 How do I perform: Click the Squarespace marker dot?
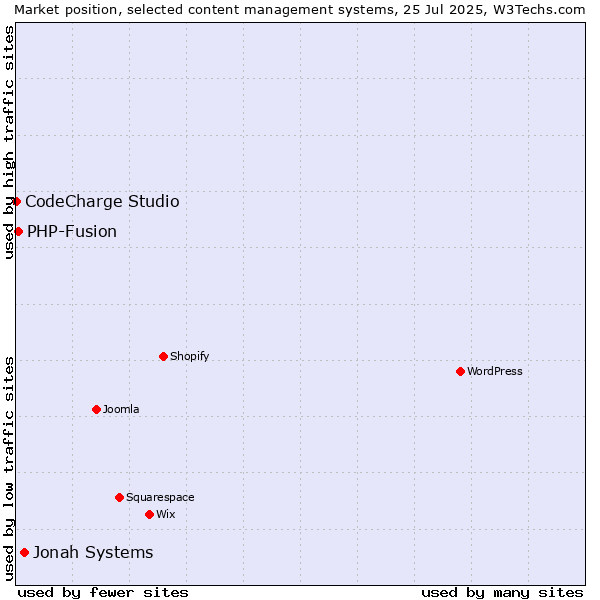coord(119,497)
